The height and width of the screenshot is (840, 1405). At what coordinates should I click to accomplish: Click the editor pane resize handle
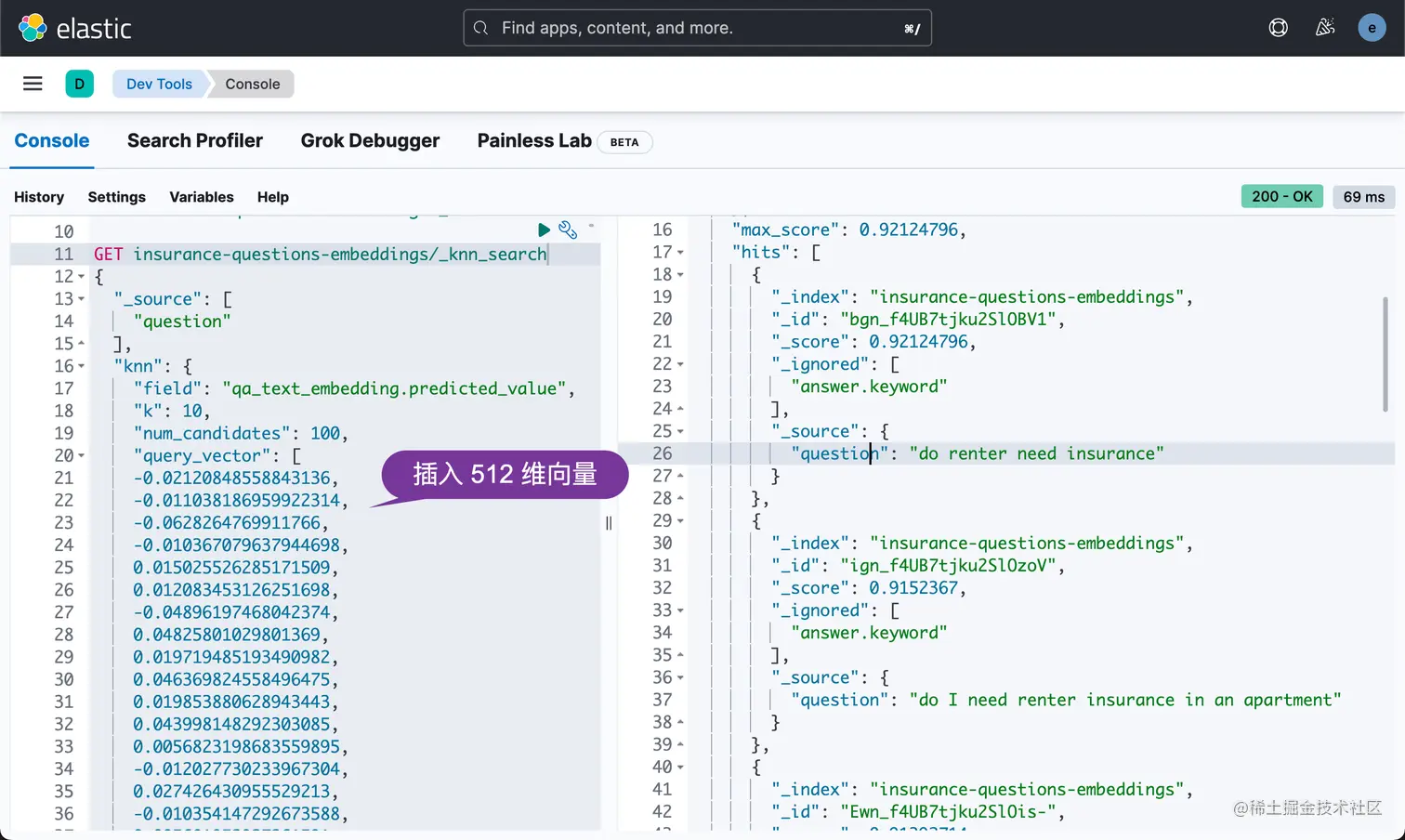(x=609, y=523)
